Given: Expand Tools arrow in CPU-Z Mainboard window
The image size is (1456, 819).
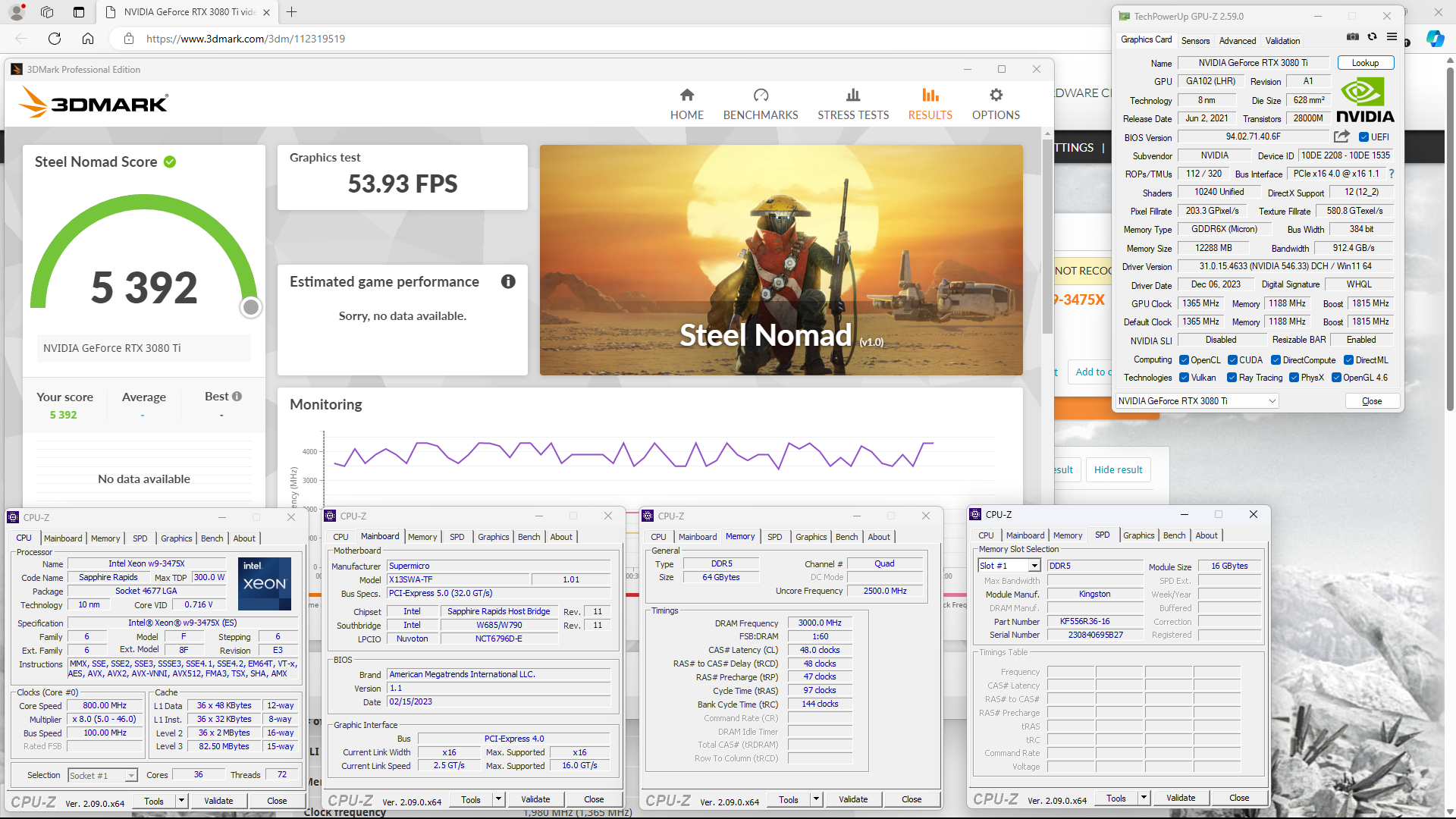Looking at the screenshot, I should pyautogui.click(x=498, y=799).
